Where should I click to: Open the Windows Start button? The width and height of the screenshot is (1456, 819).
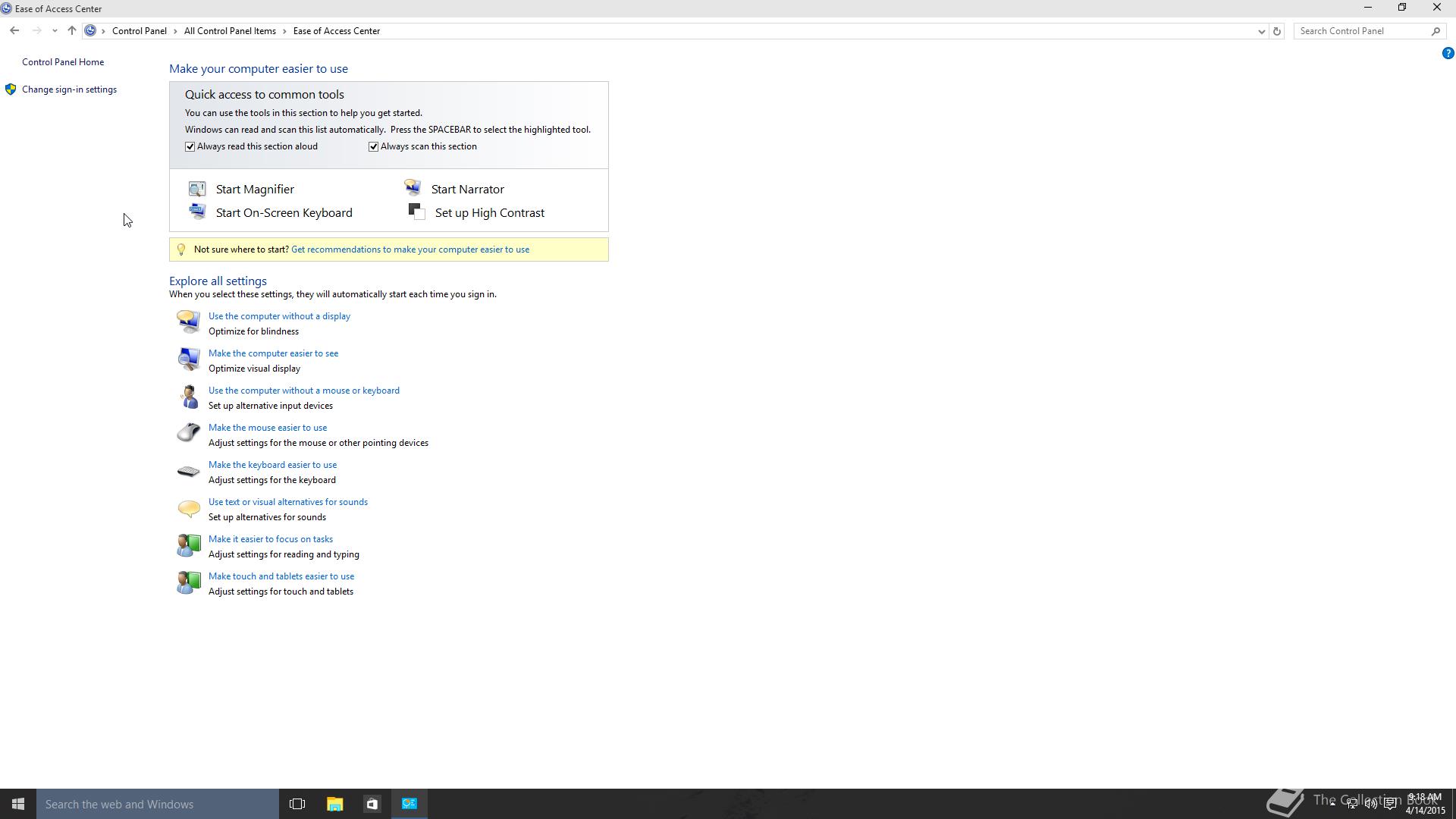(x=18, y=804)
